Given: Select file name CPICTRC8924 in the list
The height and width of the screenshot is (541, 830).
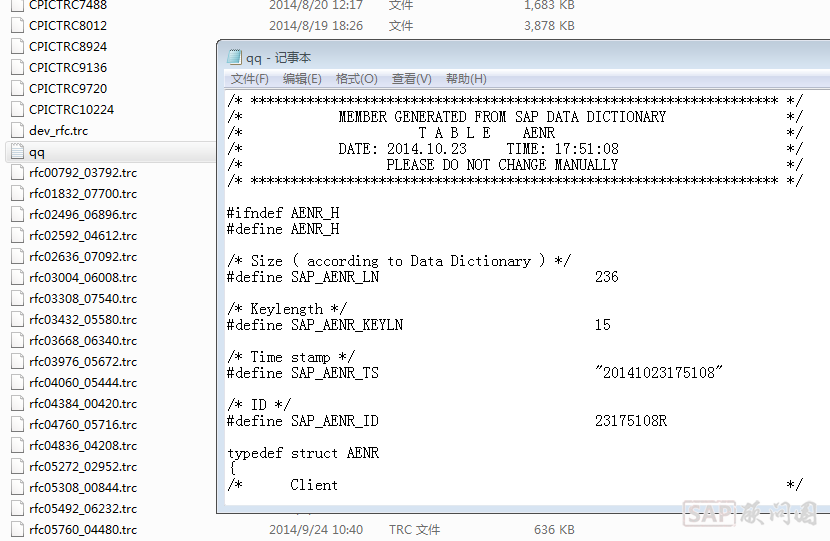Looking at the screenshot, I should tap(68, 47).
